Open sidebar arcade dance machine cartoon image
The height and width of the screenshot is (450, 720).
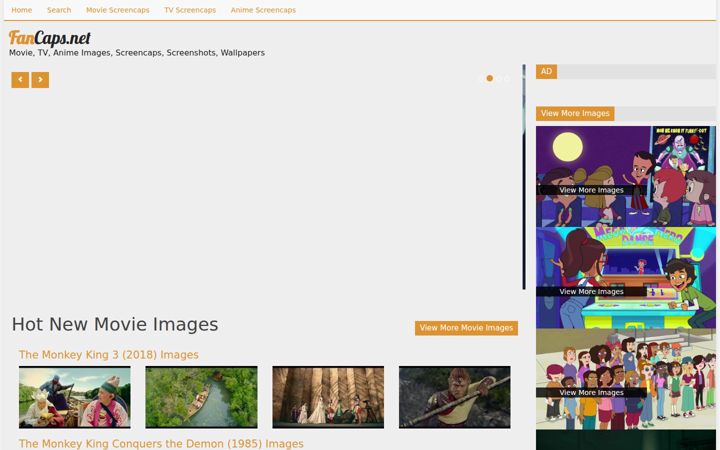(x=625, y=278)
